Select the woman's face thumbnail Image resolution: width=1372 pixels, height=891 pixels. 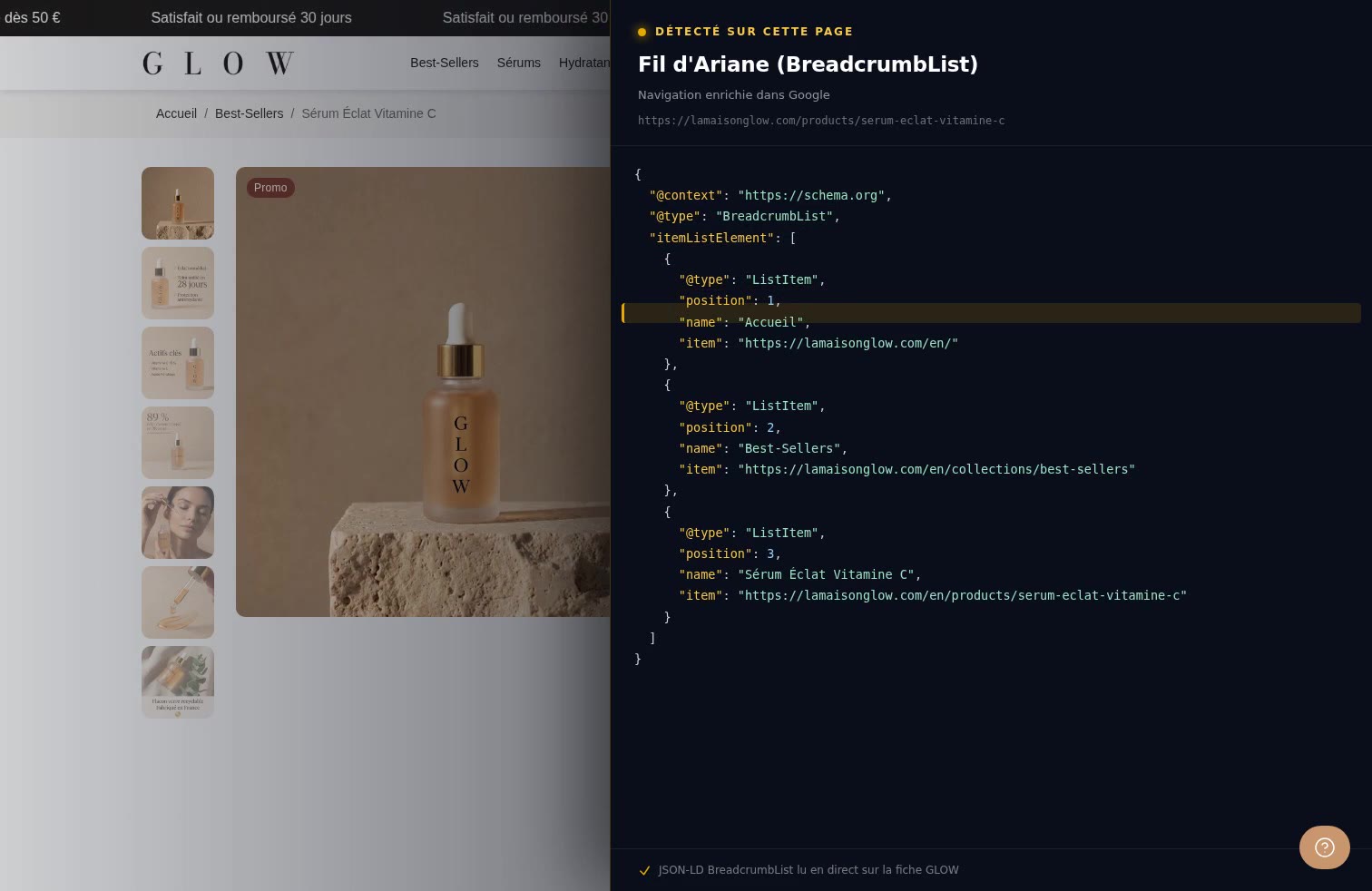click(178, 523)
